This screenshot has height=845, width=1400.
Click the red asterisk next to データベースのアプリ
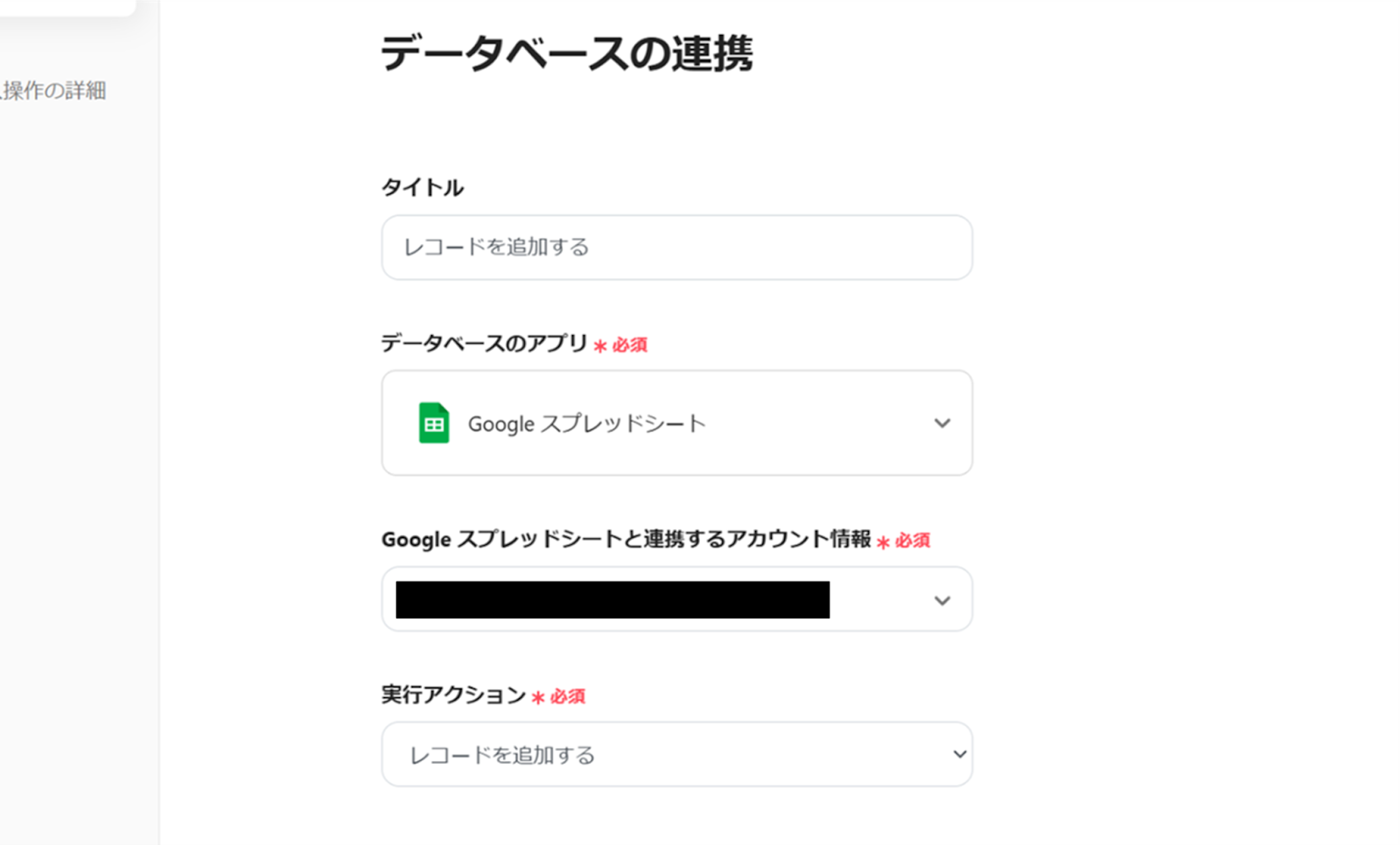(x=600, y=346)
